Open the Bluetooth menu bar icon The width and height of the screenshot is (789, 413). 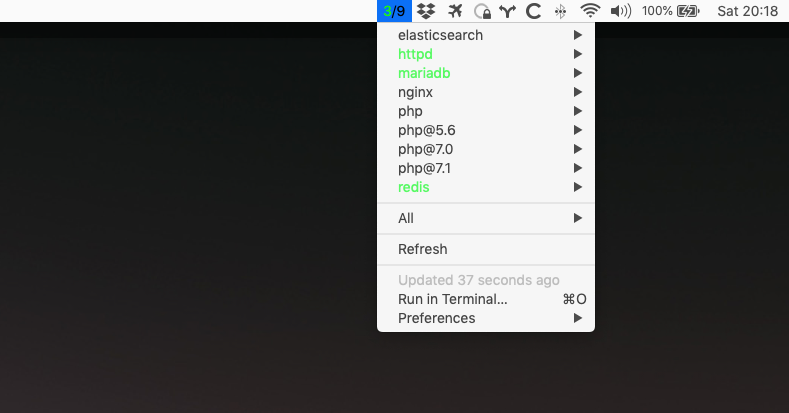[561, 11]
